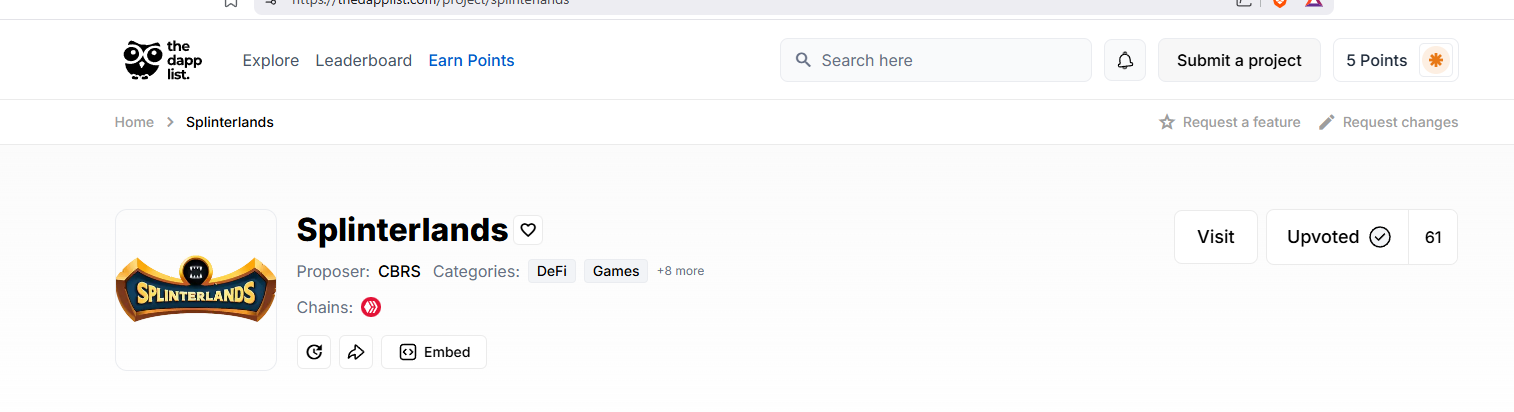Click the Splinterlands project title

[x=403, y=231]
